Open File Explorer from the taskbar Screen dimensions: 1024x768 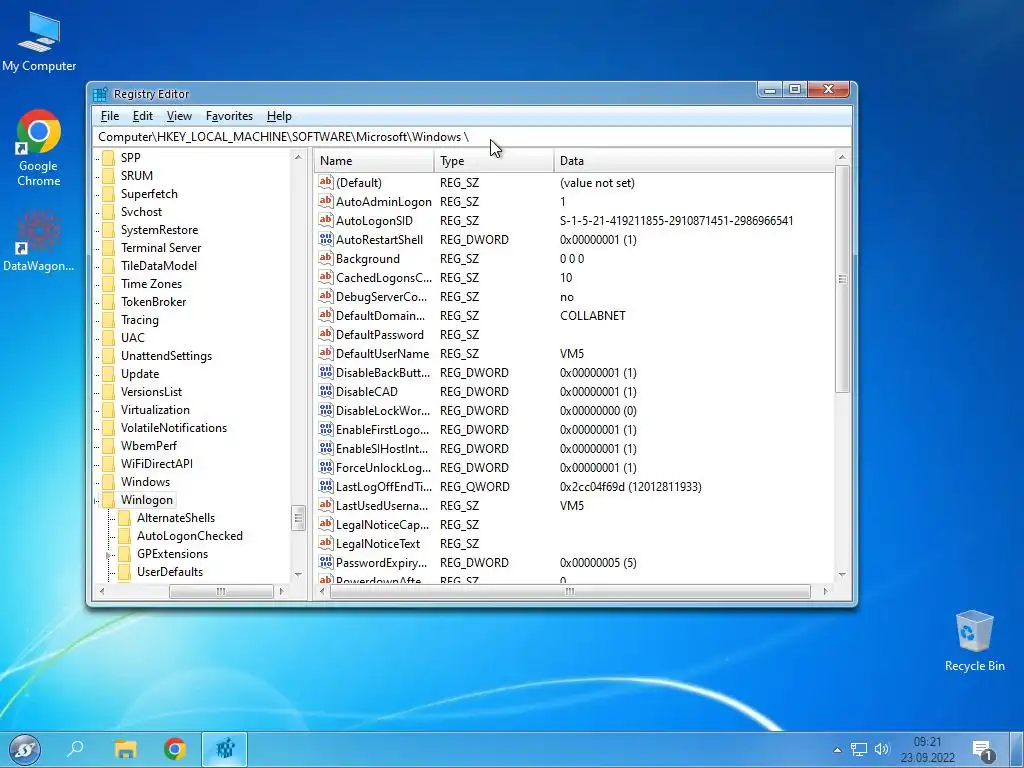[x=125, y=749]
